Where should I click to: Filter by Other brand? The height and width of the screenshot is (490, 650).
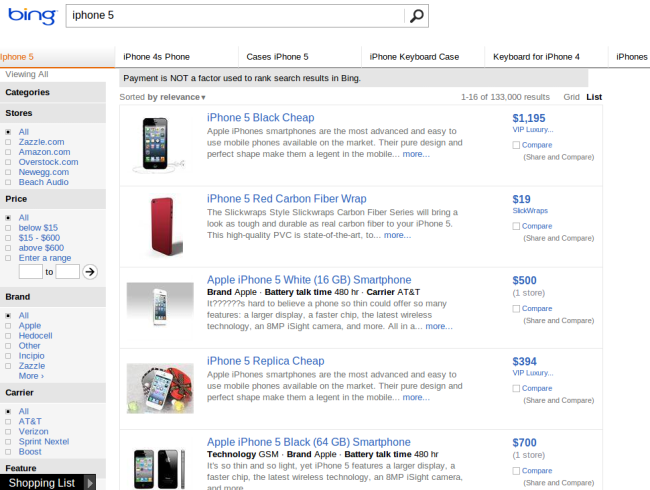(x=29, y=346)
